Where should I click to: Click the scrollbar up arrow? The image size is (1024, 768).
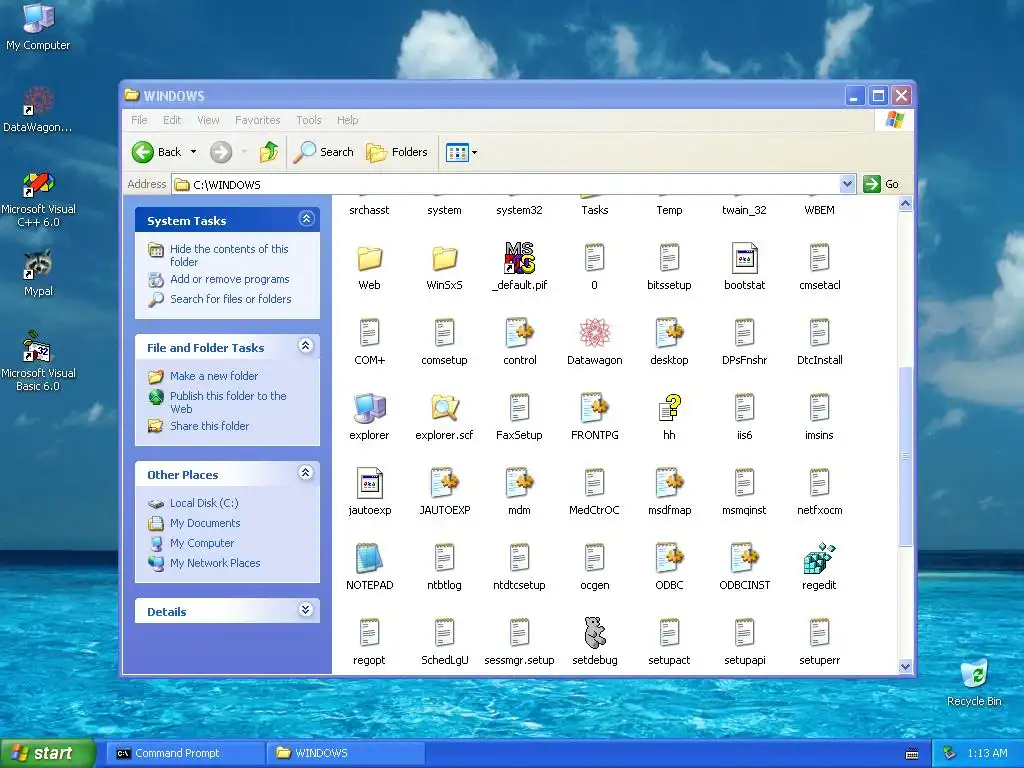(905, 204)
